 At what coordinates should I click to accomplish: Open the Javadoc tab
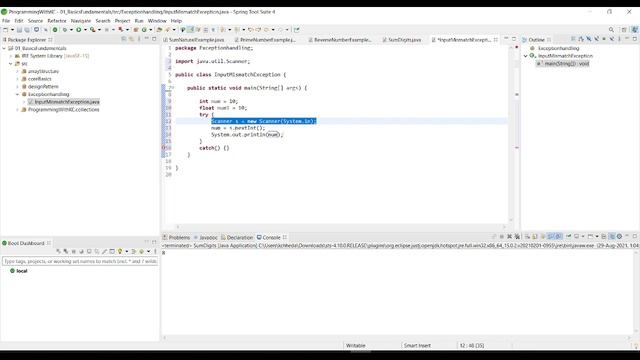click(x=206, y=237)
